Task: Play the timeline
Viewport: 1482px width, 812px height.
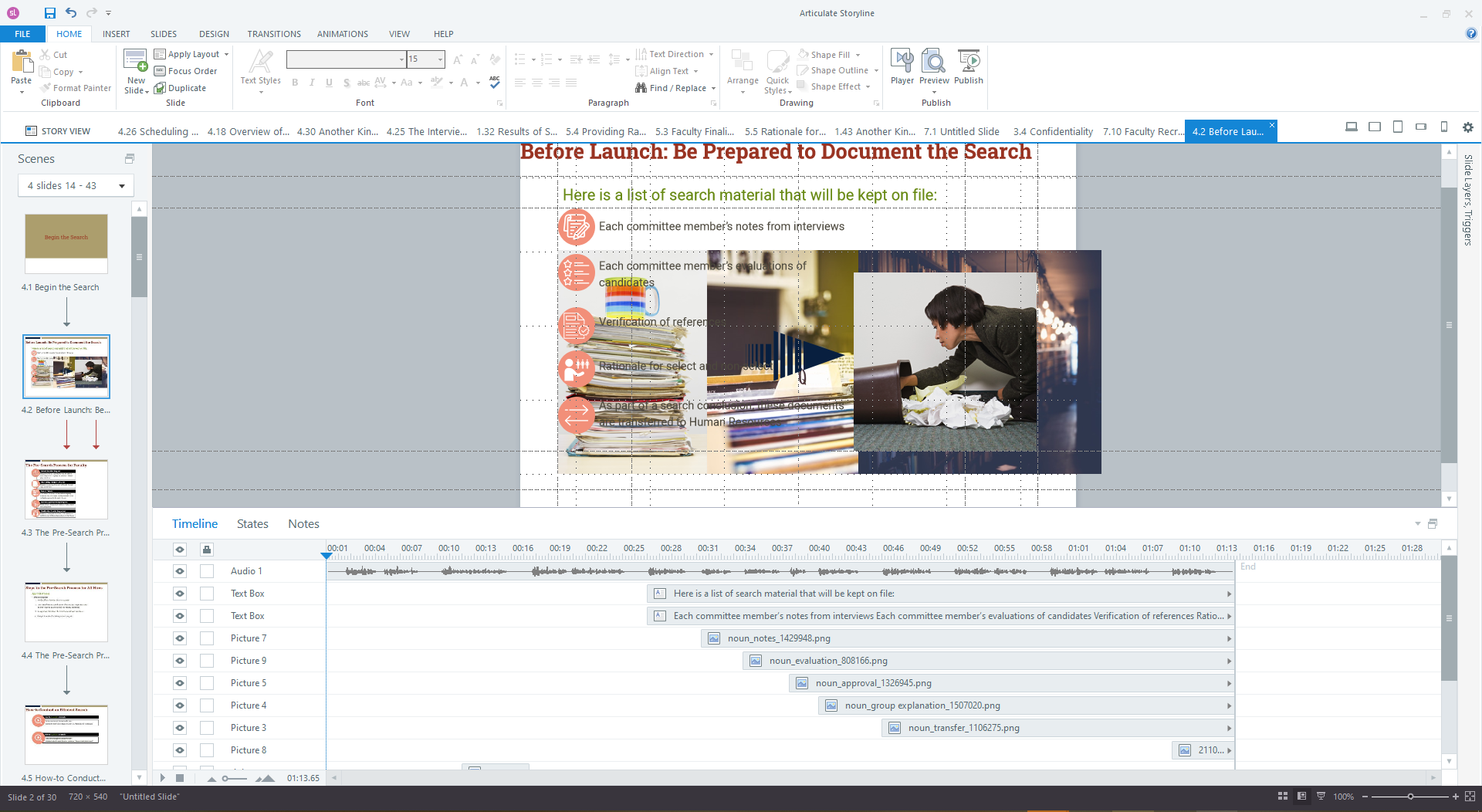Action: [x=162, y=778]
